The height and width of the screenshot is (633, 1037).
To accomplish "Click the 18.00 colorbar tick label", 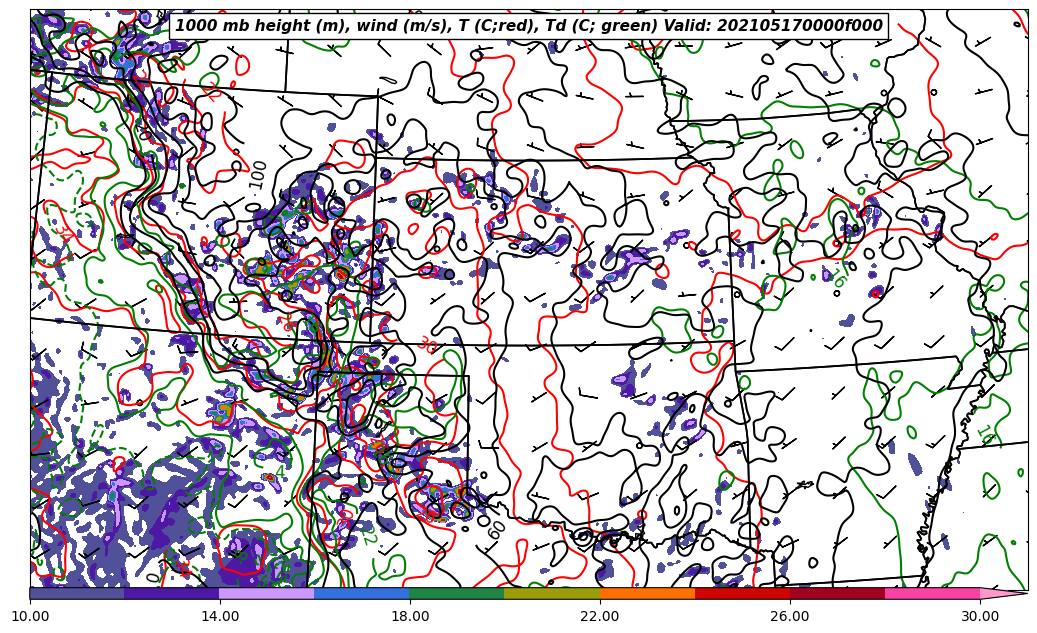I will pyautogui.click(x=410, y=616).
